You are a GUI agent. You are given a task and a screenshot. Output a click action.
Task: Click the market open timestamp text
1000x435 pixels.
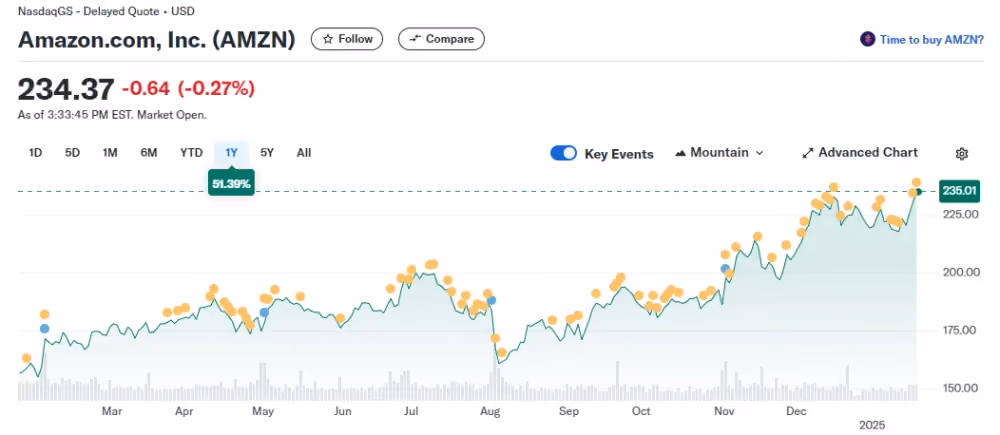pos(112,115)
